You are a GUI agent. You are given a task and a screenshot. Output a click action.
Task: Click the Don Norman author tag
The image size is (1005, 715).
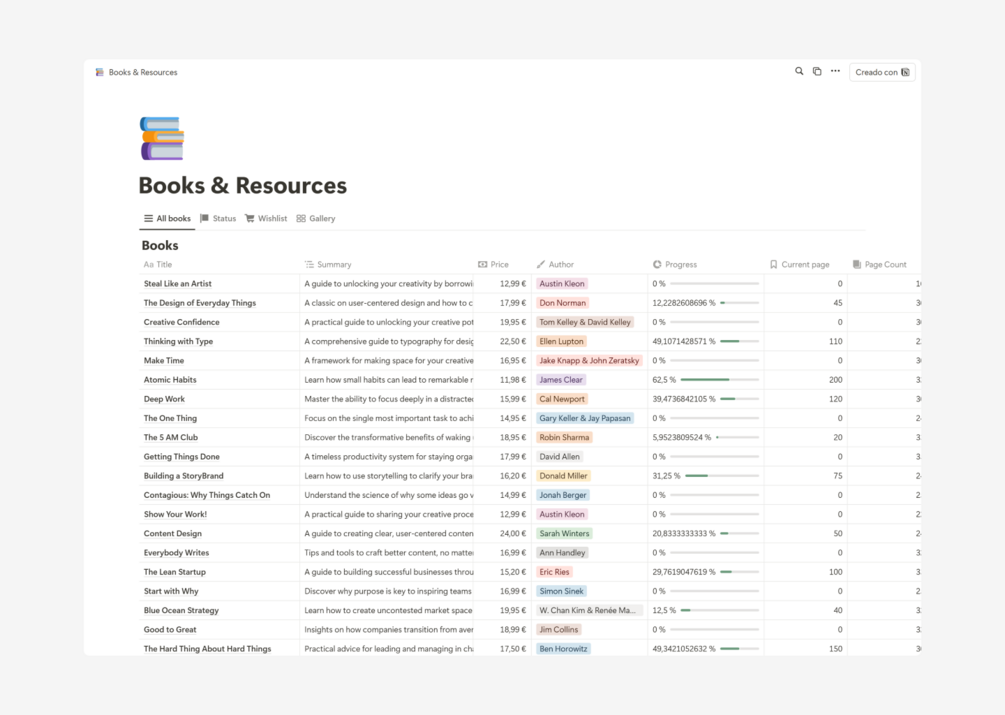(x=562, y=303)
